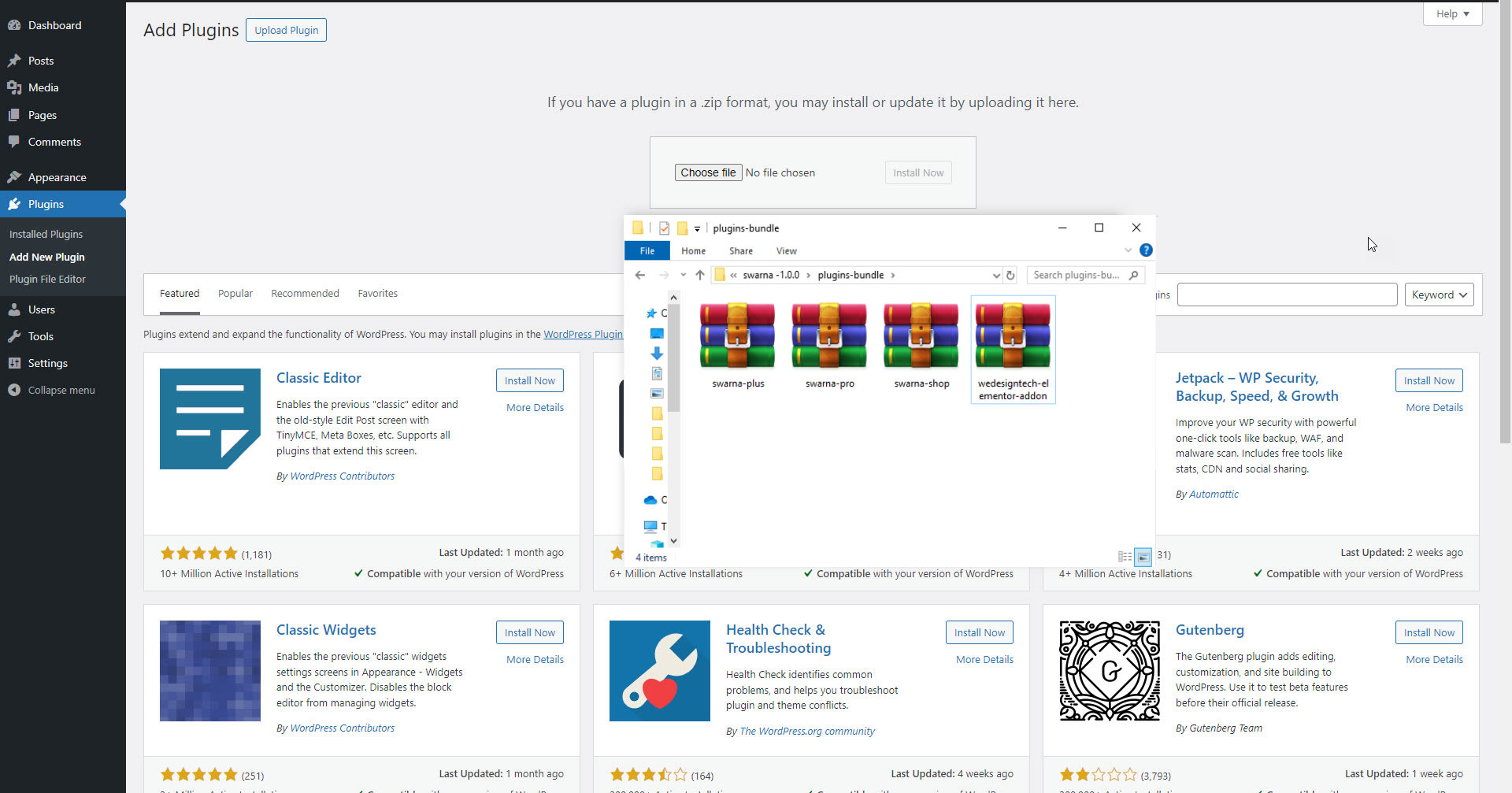Click the Media icon in WordPress sidebar
Image resolution: width=1512 pixels, height=793 pixels.
point(14,87)
